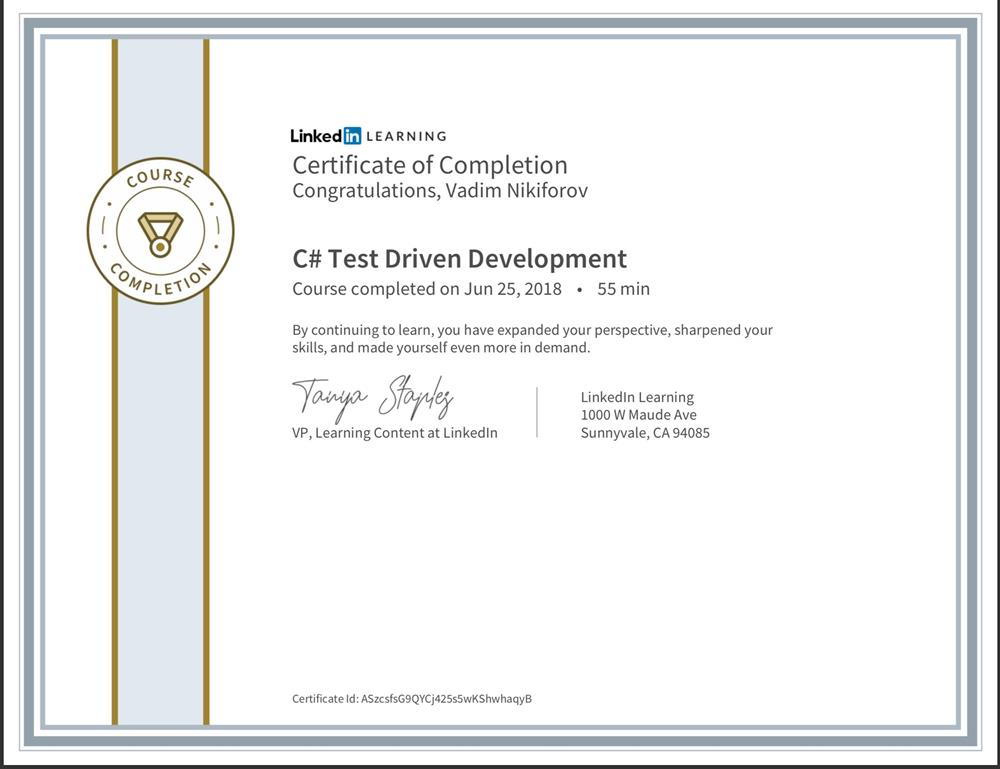This screenshot has width=1000, height=769.
Task: Click the bullet separator before 55 min
Action: tap(579, 290)
